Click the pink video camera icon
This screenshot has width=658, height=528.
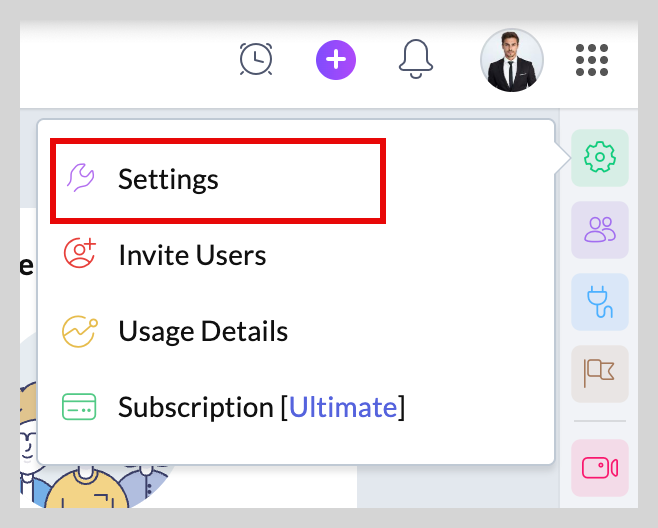(600, 468)
